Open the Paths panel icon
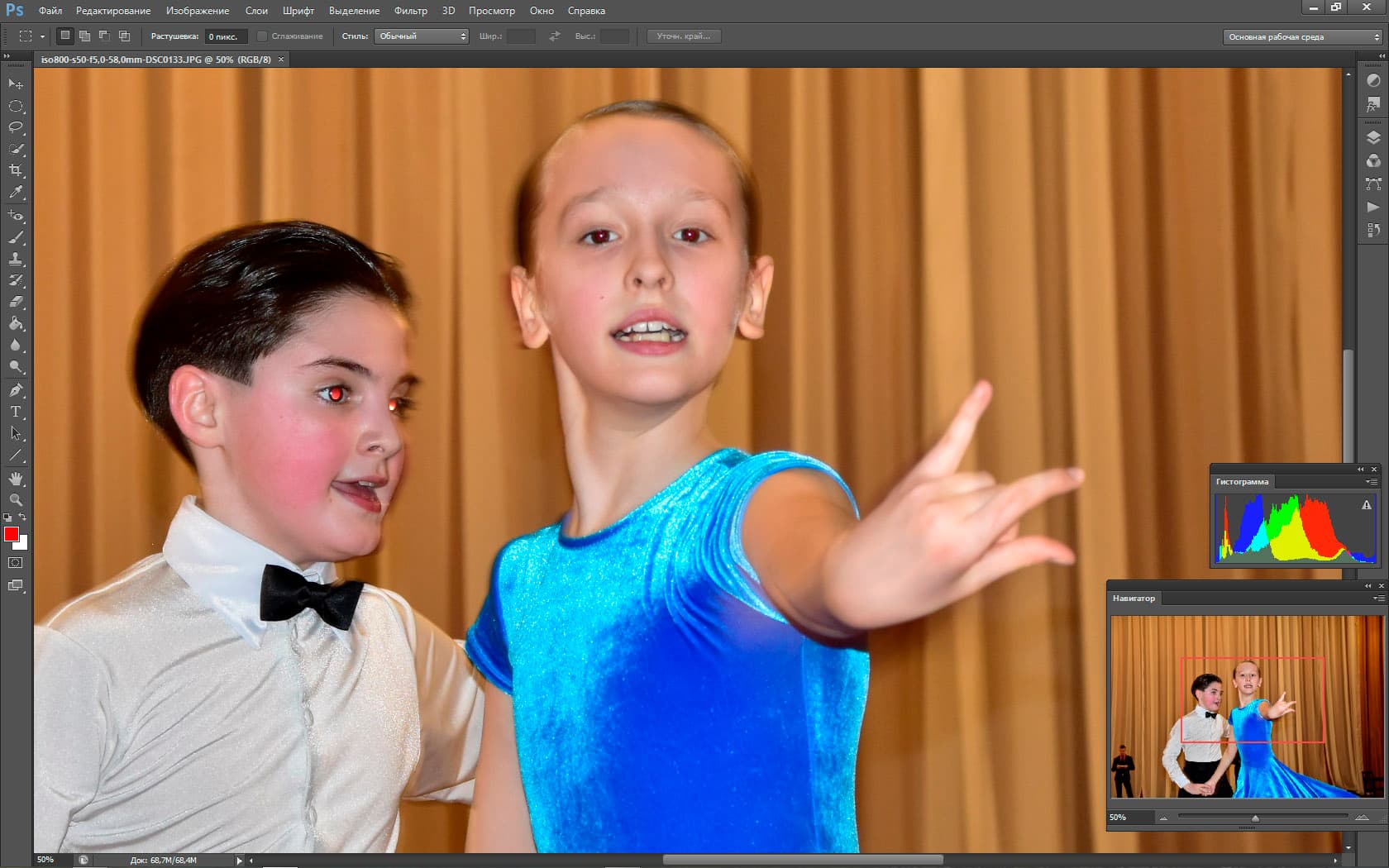 (1373, 184)
